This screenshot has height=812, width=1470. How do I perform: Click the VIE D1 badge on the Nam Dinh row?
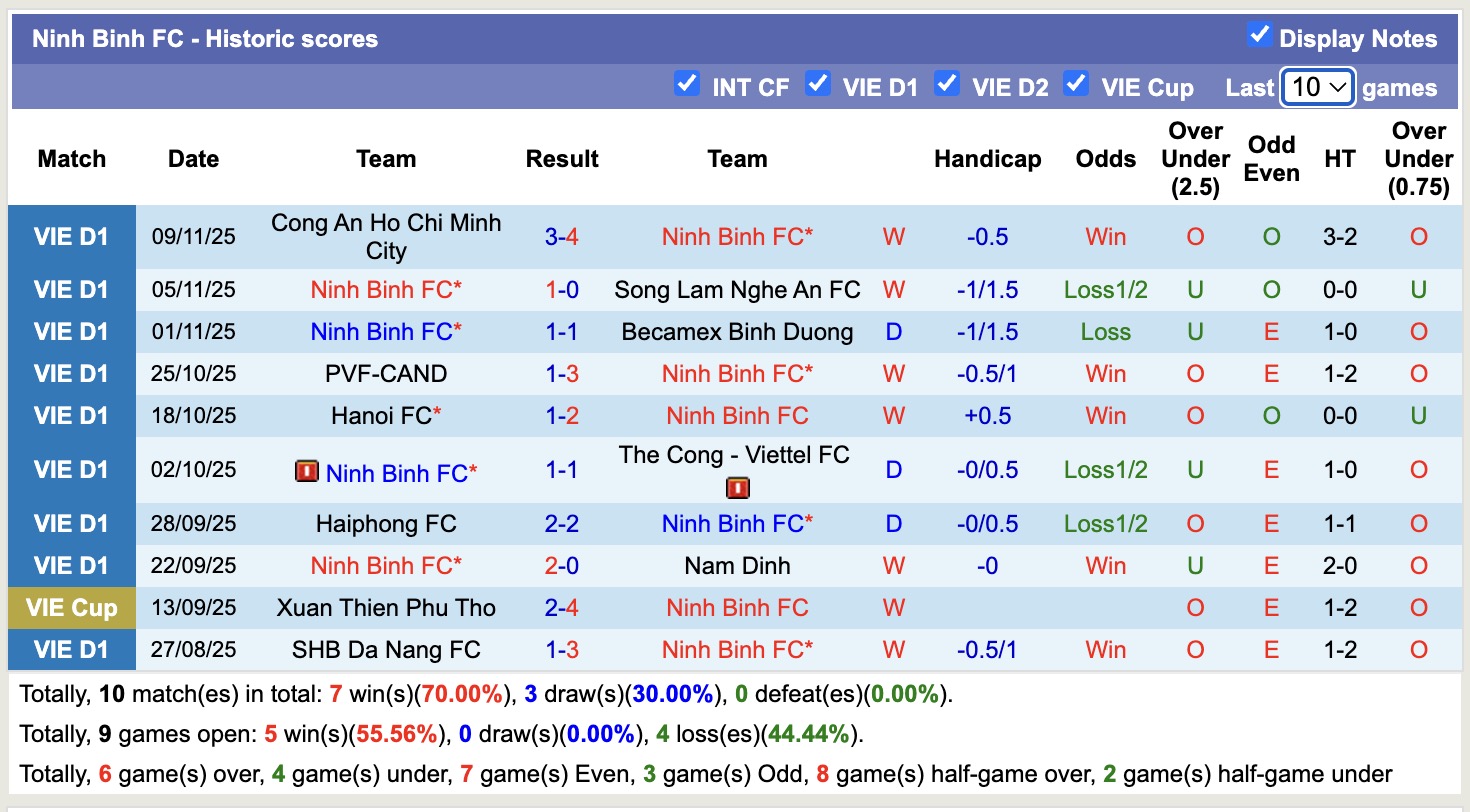tap(71, 565)
